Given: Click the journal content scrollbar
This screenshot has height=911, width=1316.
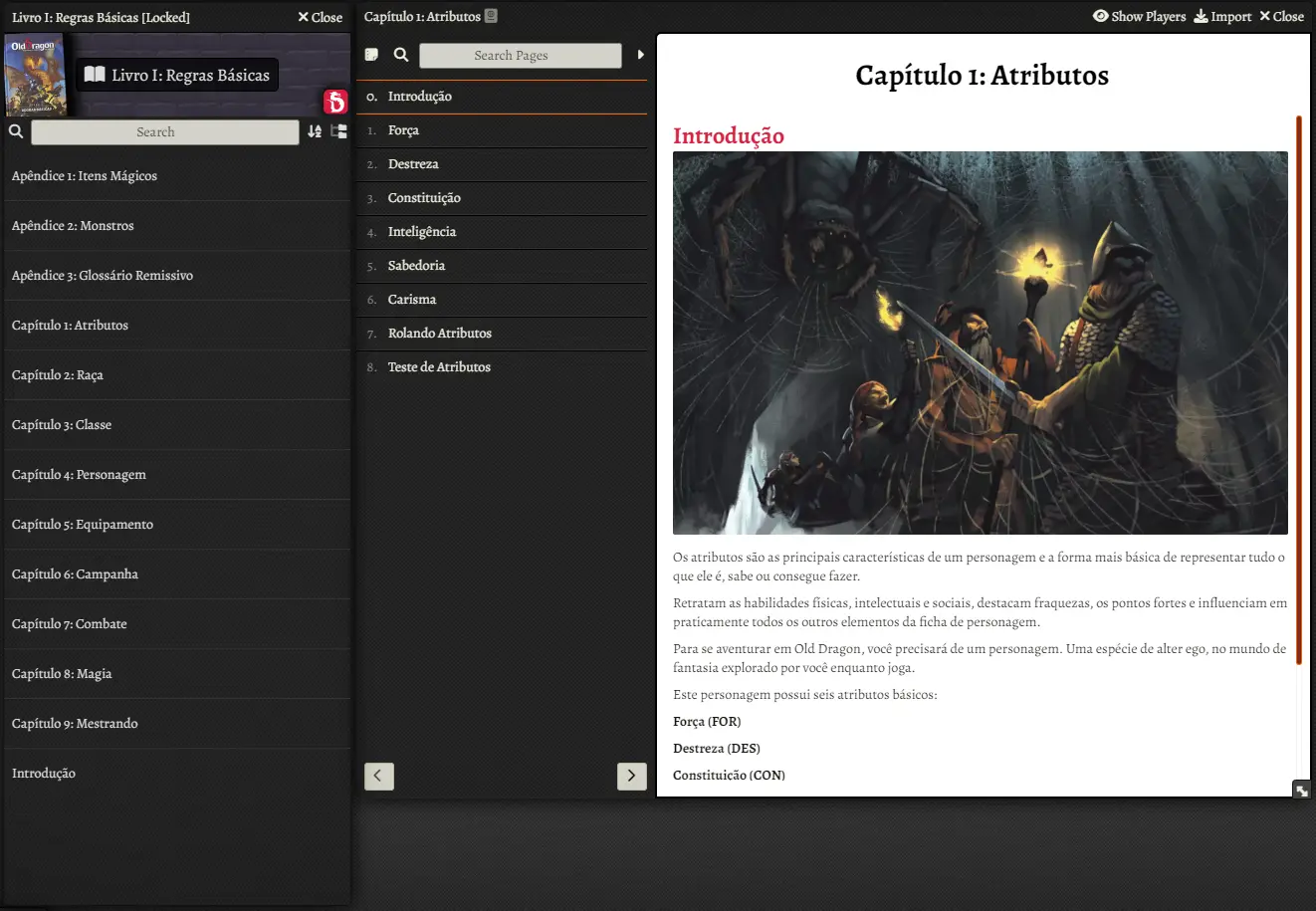Looking at the screenshot, I should click(1299, 390).
